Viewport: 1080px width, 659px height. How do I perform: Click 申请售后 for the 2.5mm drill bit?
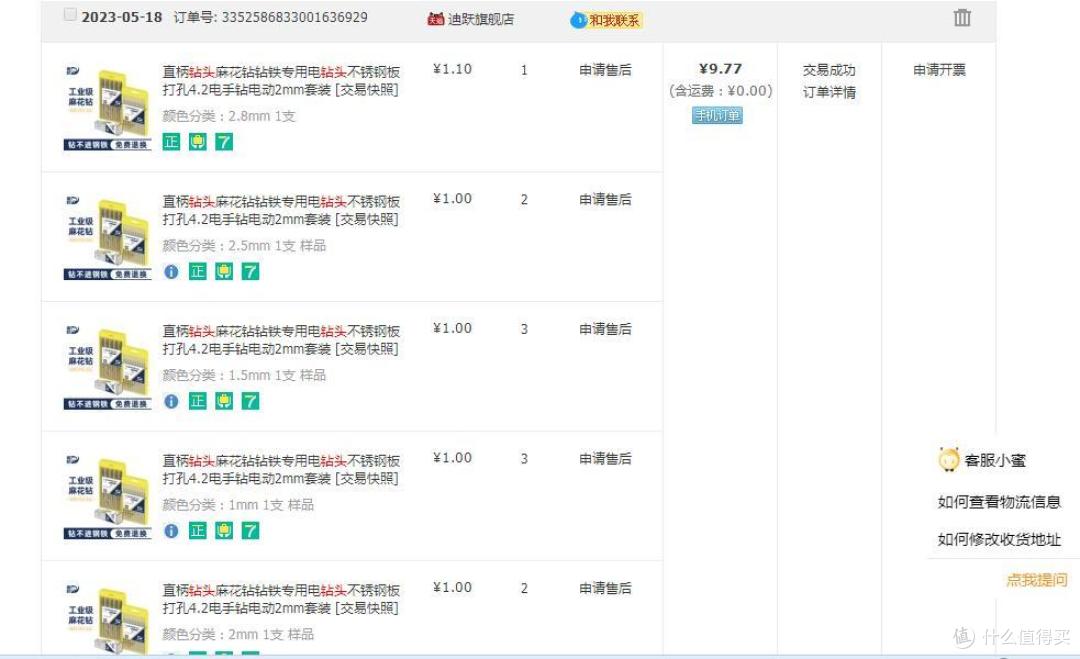pos(605,199)
